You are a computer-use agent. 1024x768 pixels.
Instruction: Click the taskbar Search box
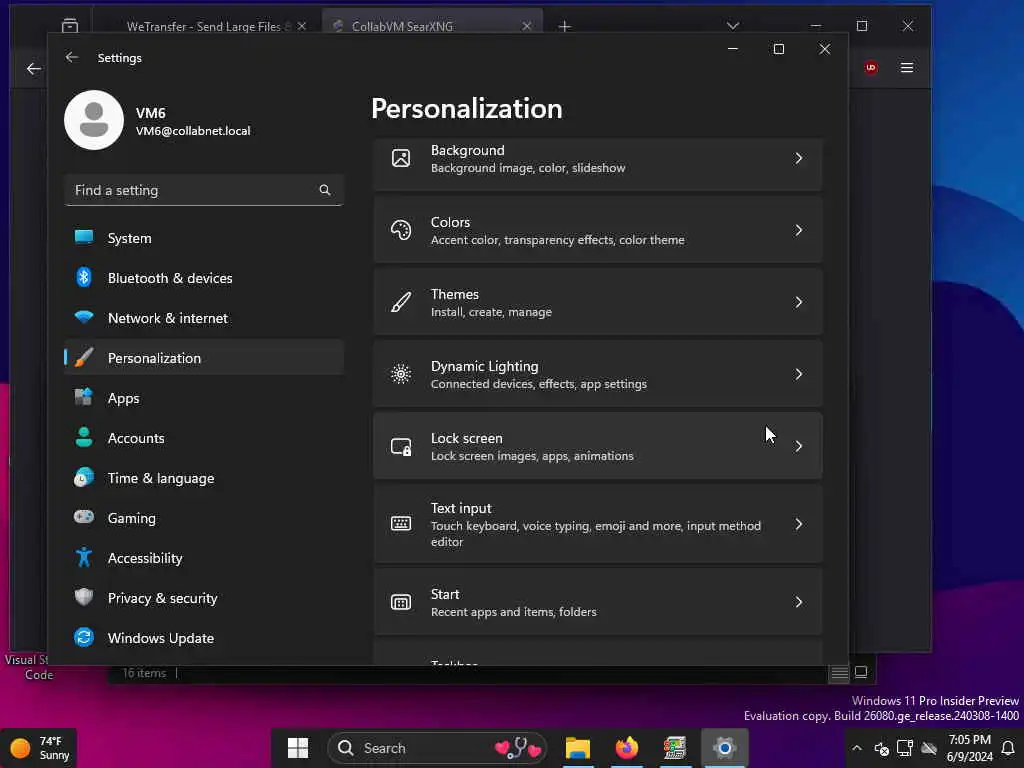tap(438, 748)
